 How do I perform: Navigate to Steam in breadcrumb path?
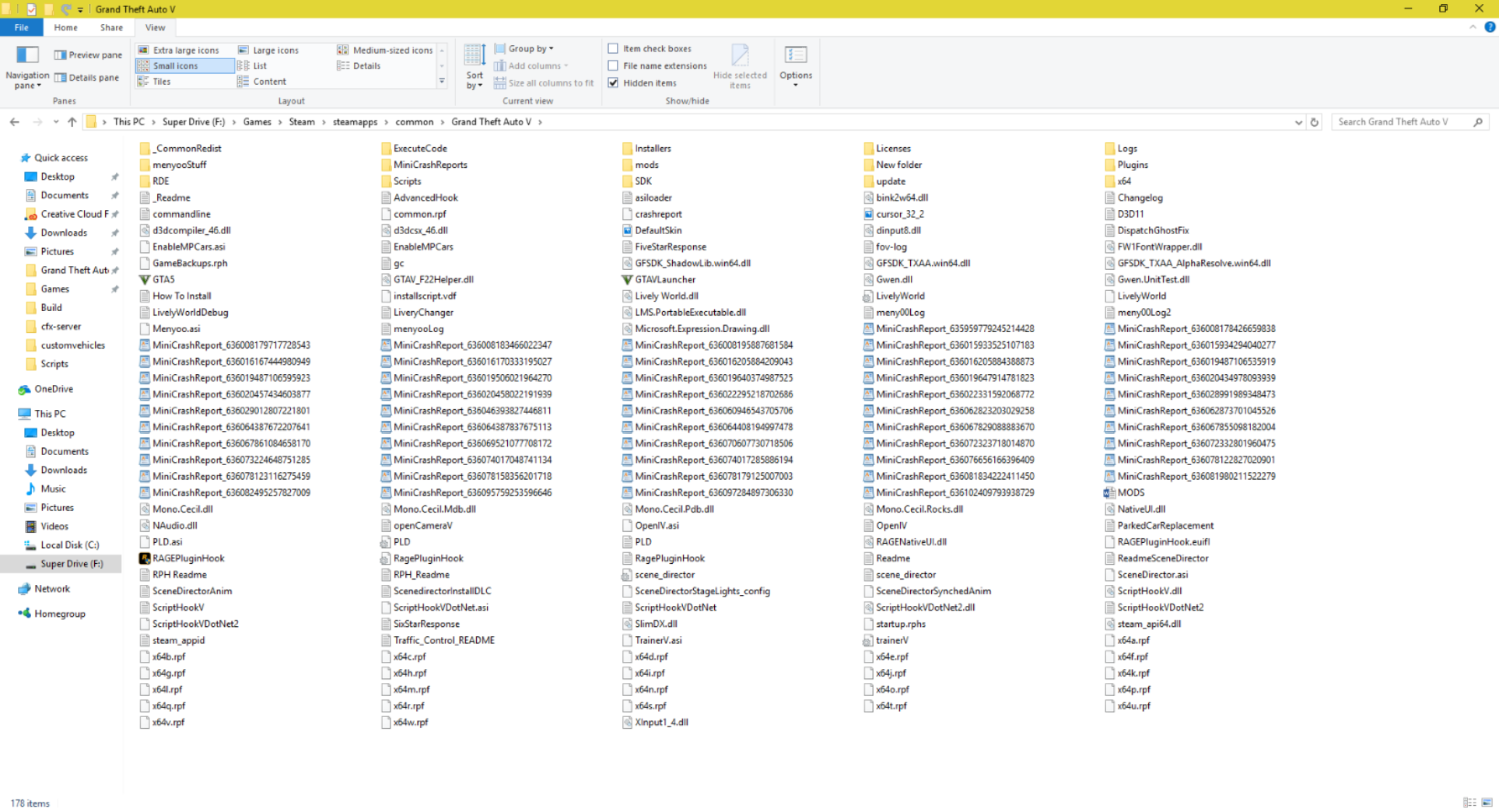coord(302,122)
